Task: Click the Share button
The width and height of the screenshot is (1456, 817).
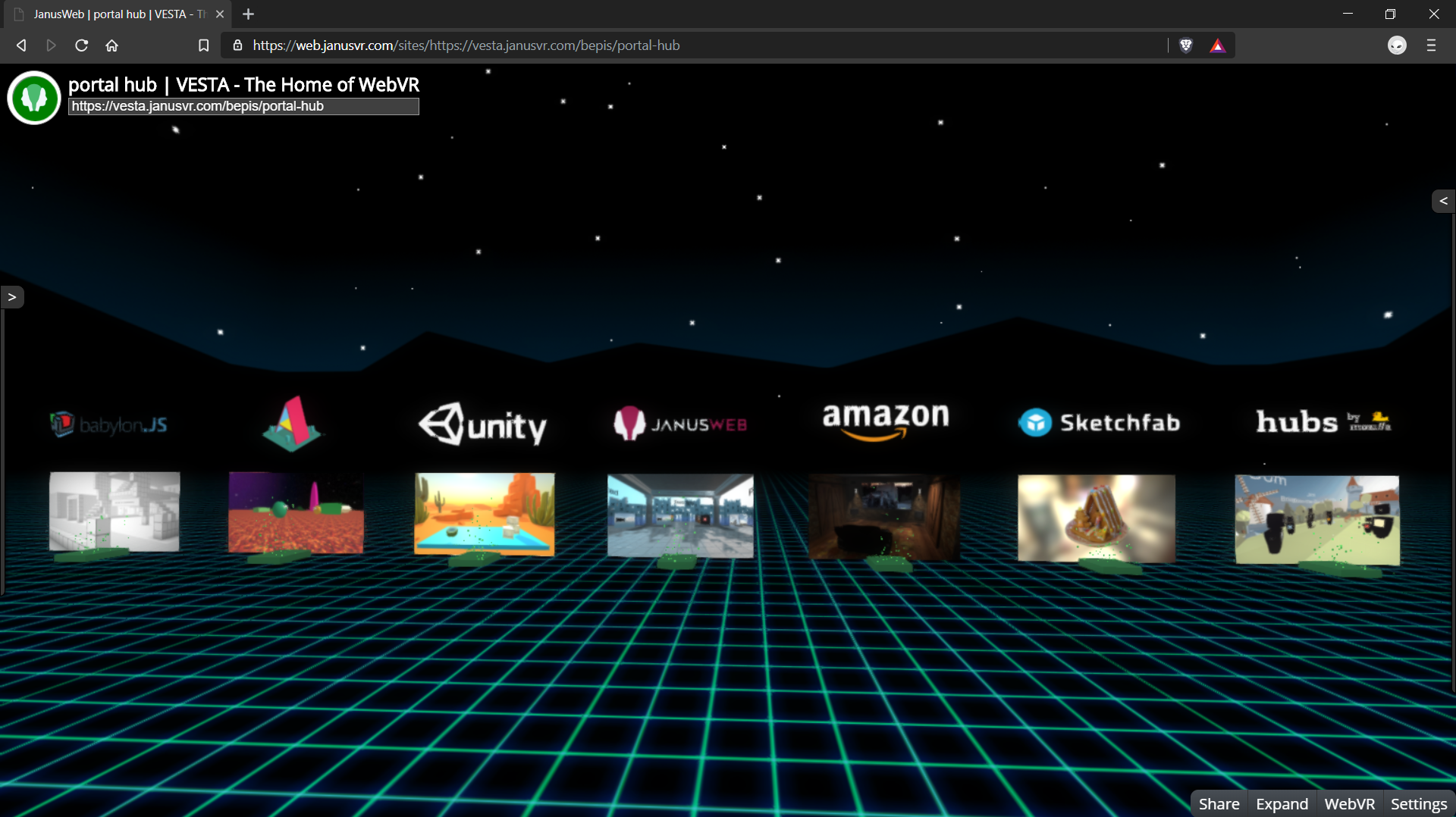Action: [x=1219, y=803]
